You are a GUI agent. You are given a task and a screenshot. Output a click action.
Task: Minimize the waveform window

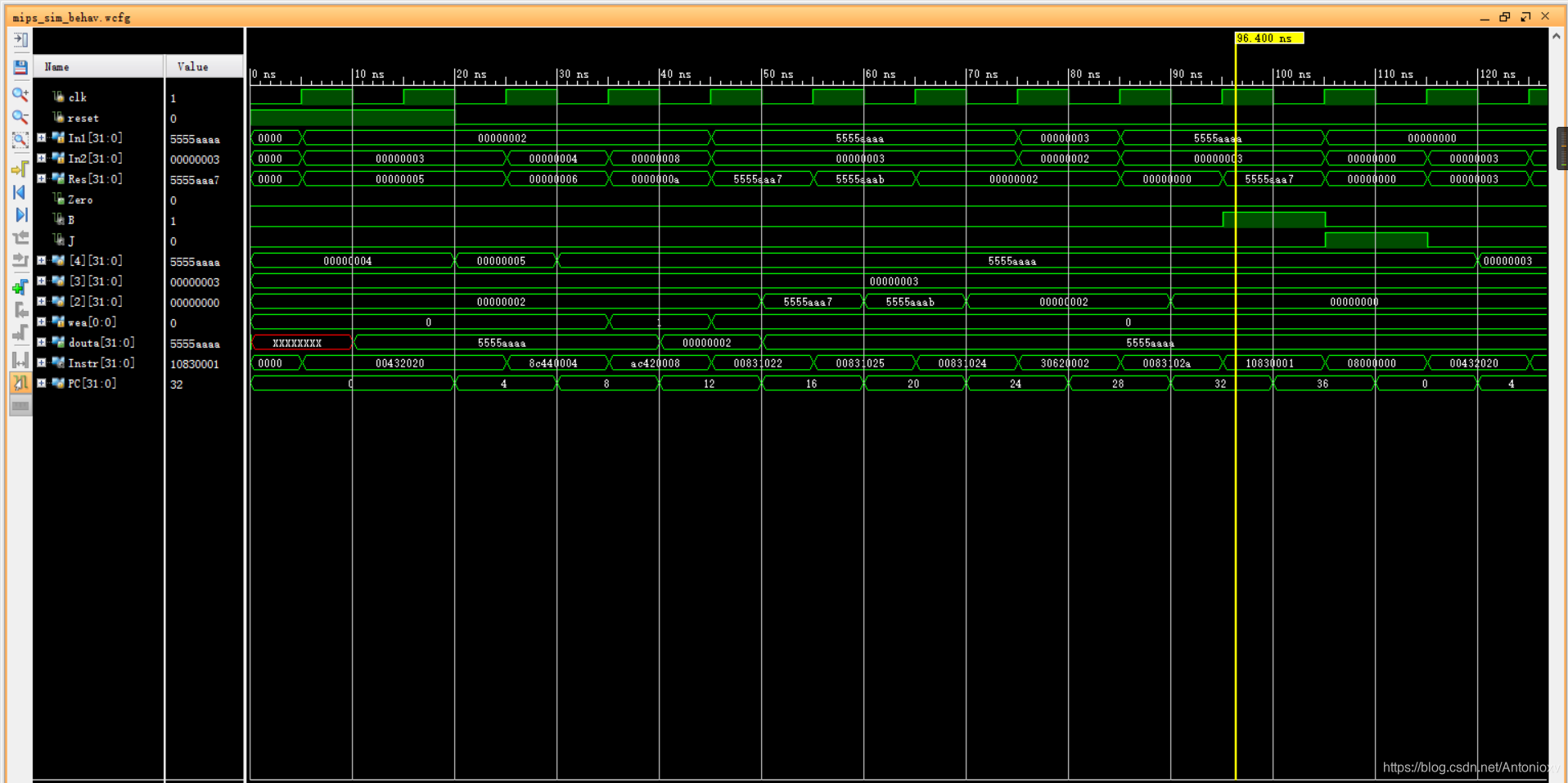pos(1485,18)
